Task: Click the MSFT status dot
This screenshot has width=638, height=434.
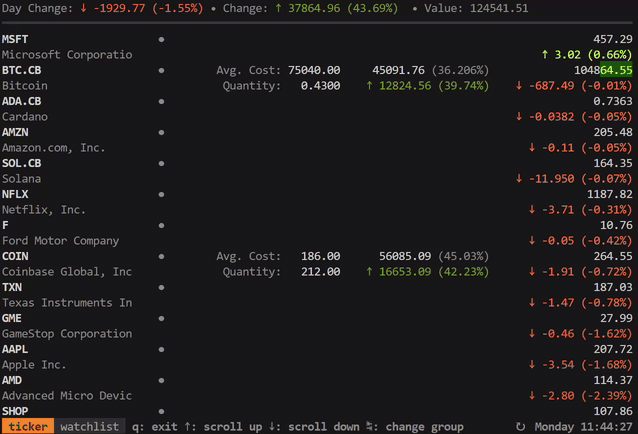Action: coord(162,39)
